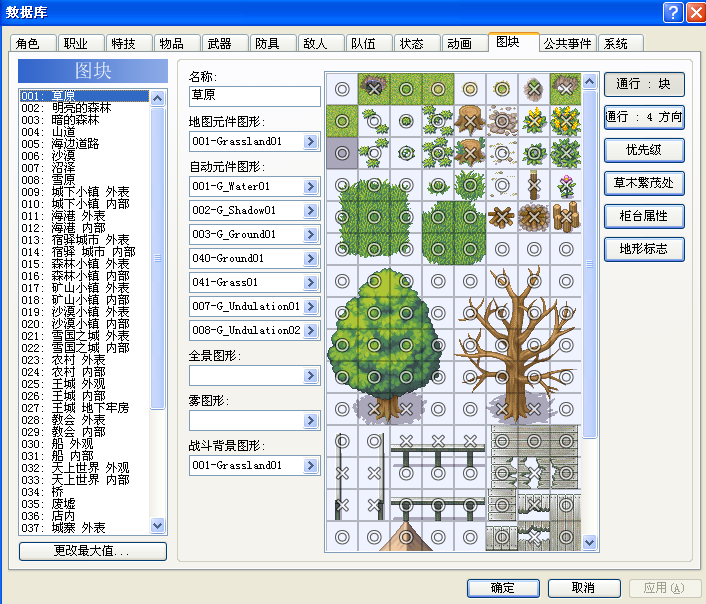Image resolution: width=706 pixels, height=604 pixels.
Task: Click the tile grid scrollbar up arrow
Action: click(x=589, y=82)
